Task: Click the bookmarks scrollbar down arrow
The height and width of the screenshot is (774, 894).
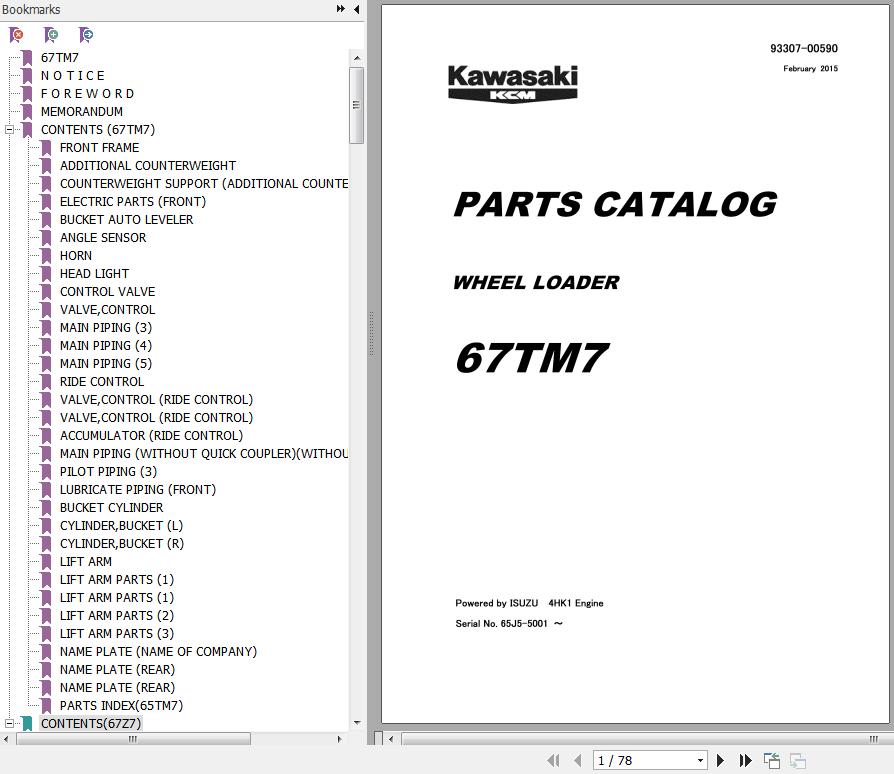Action: click(x=357, y=723)
